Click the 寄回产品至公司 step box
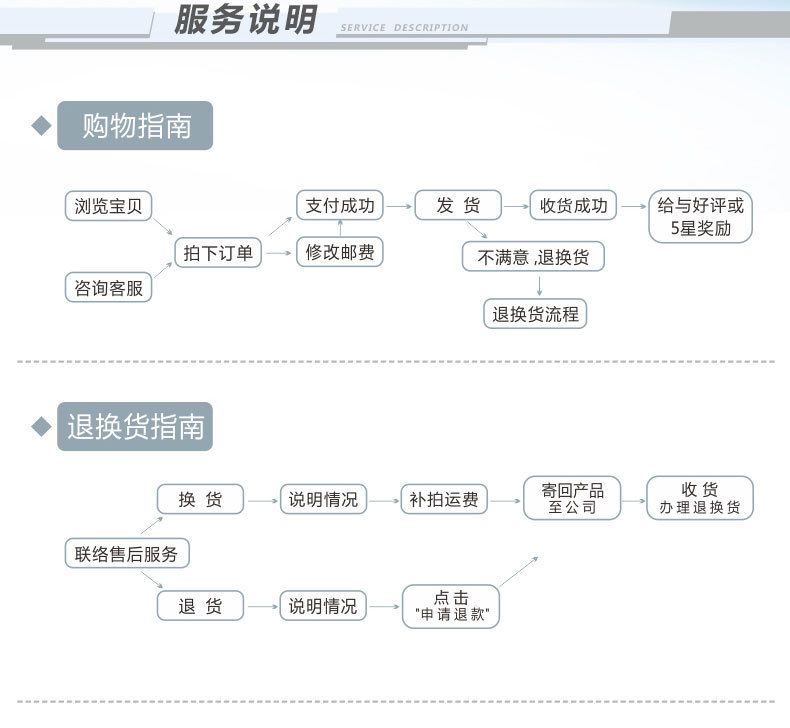The image size is (790, 728). [572, 498]
